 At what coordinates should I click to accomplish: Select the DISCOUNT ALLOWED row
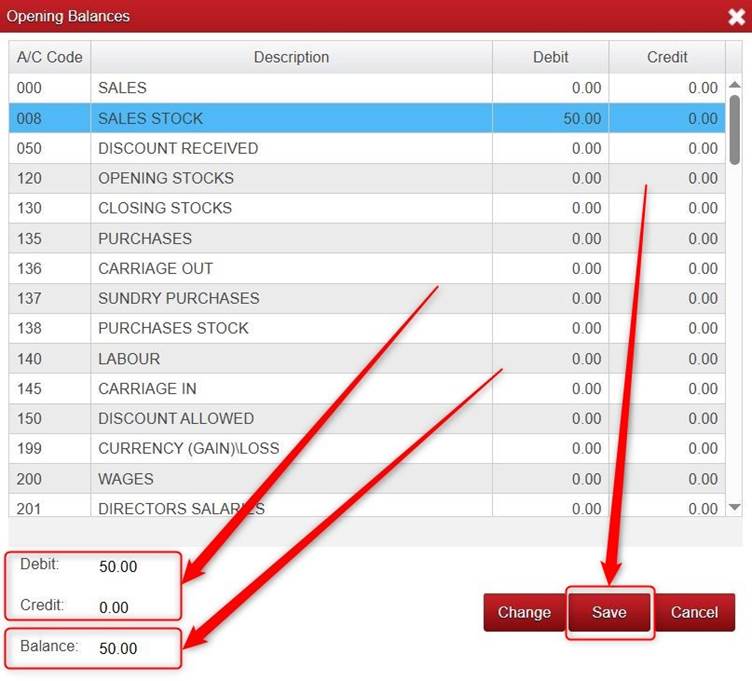coord(367,418)
